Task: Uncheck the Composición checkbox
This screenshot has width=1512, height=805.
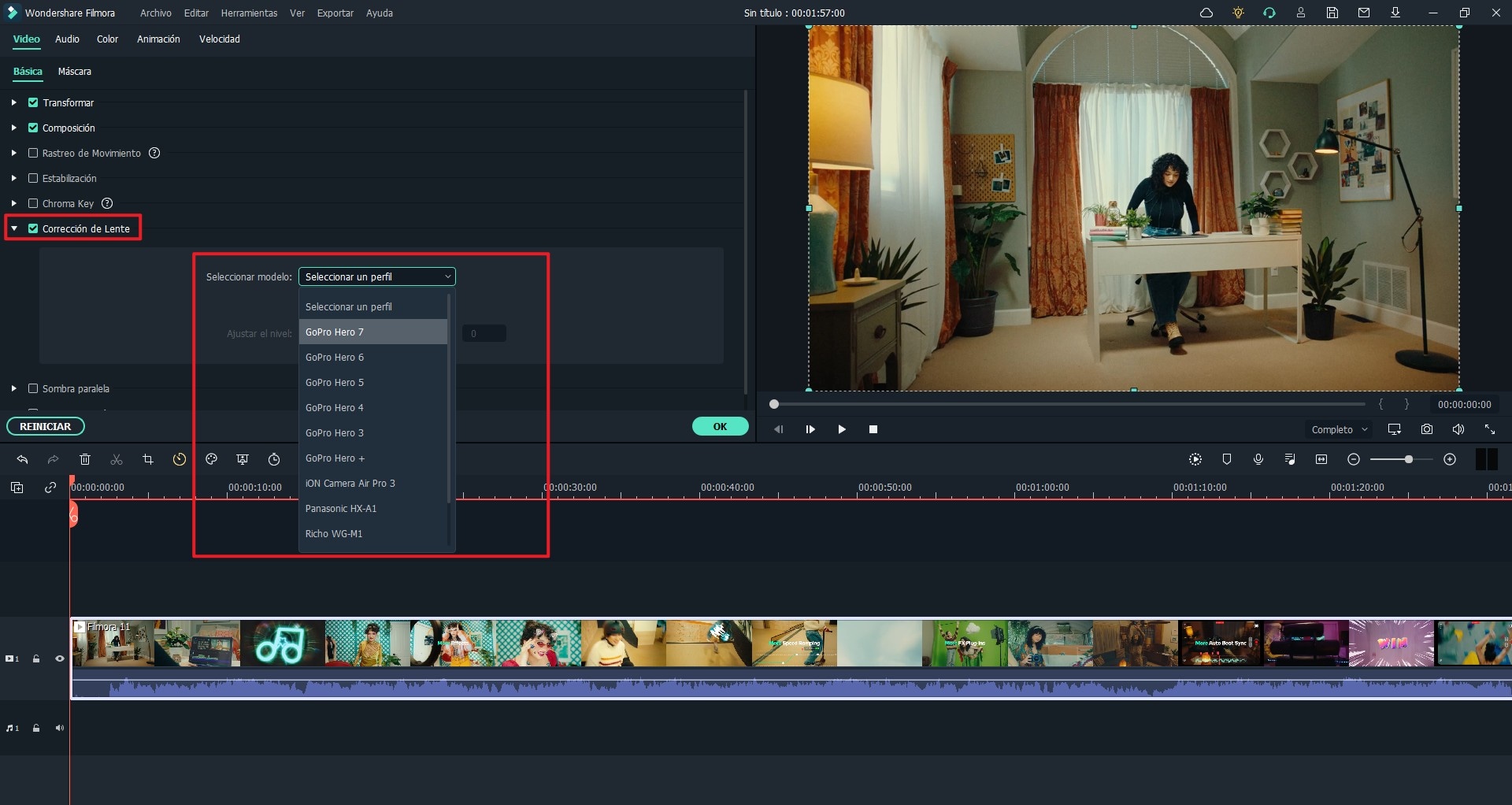Action: [x=33, y=128]
